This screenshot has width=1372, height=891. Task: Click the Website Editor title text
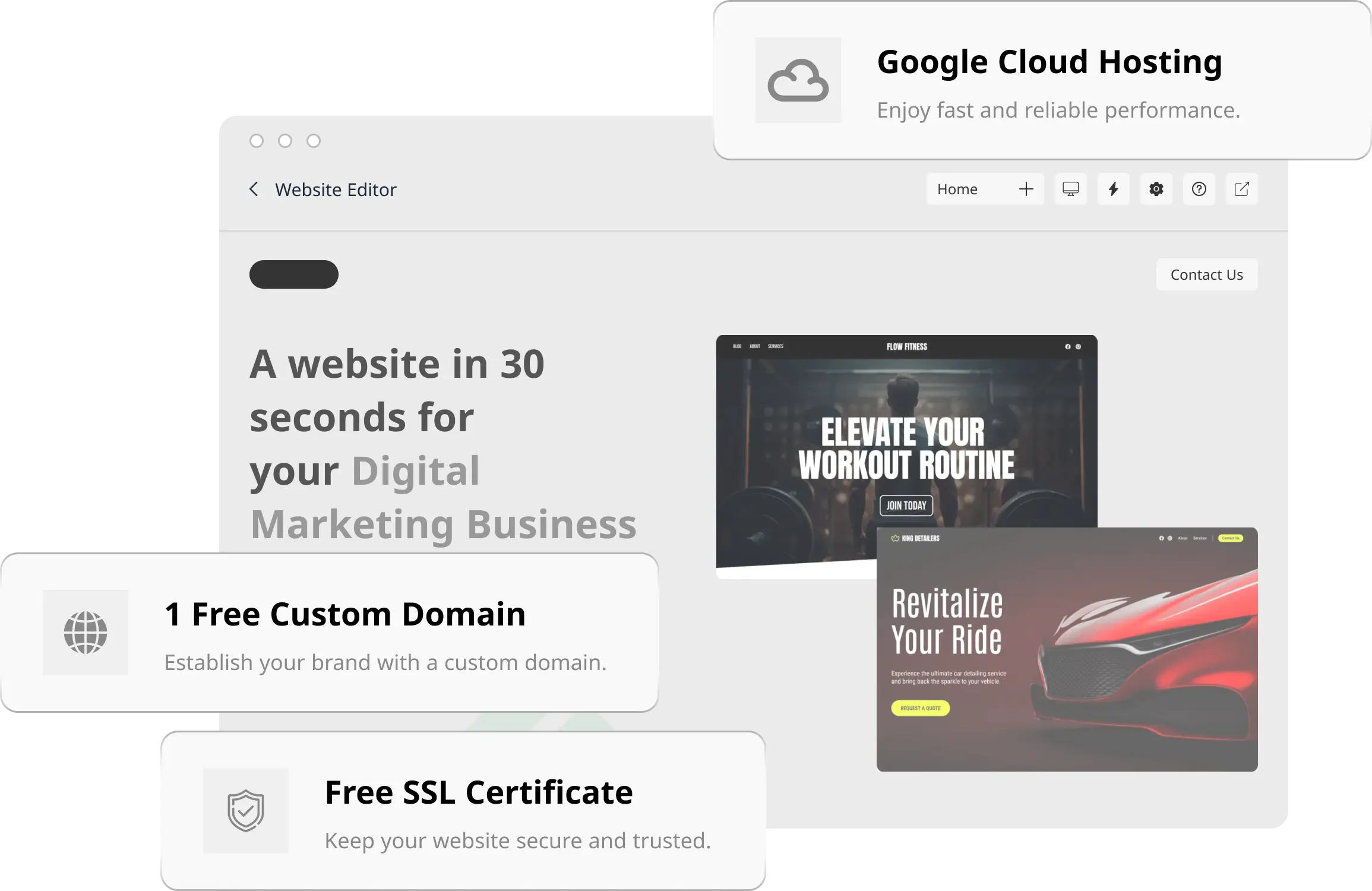(x=336, y=190)
